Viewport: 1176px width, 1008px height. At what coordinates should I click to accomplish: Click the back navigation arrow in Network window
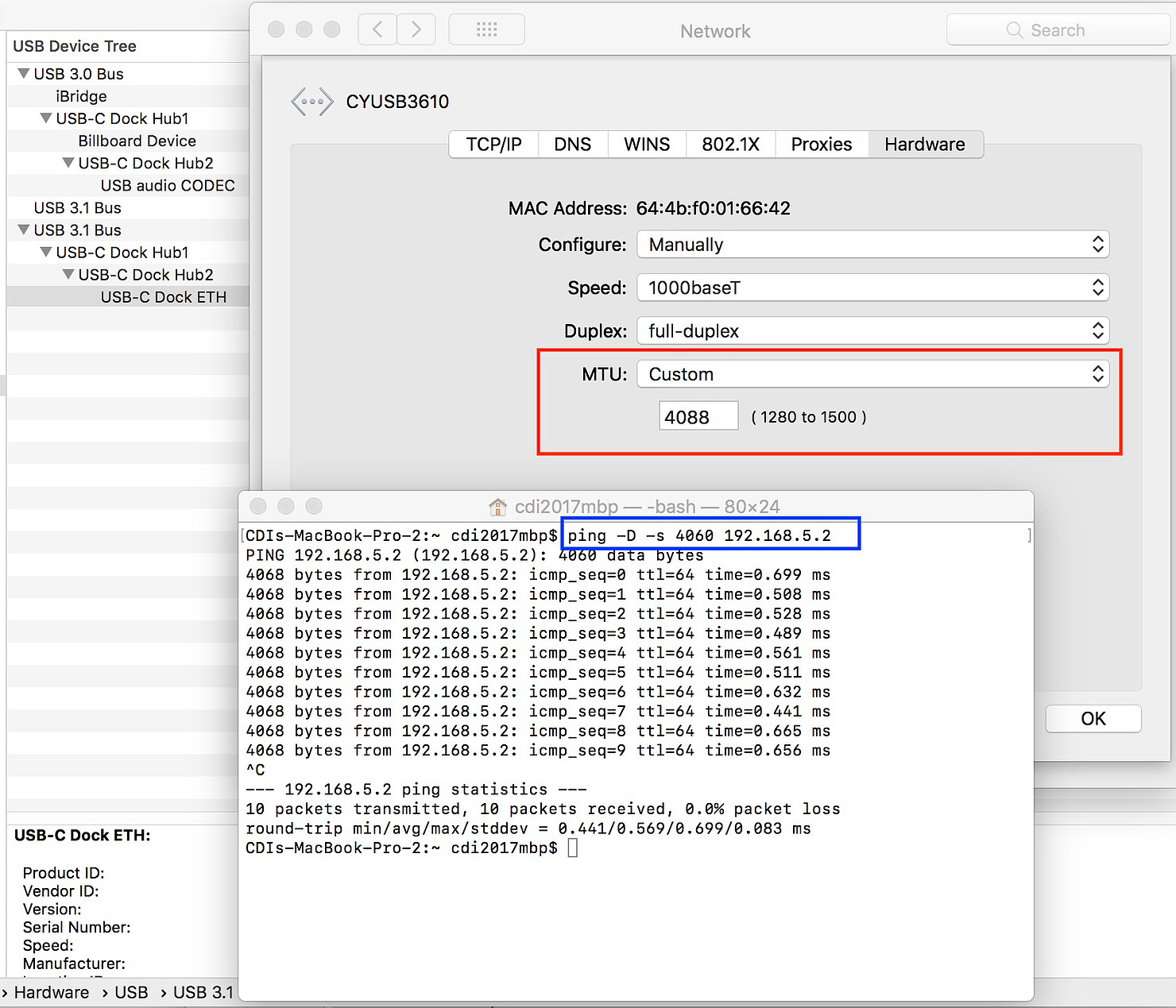pyautogui.click(x=377, y=30)
